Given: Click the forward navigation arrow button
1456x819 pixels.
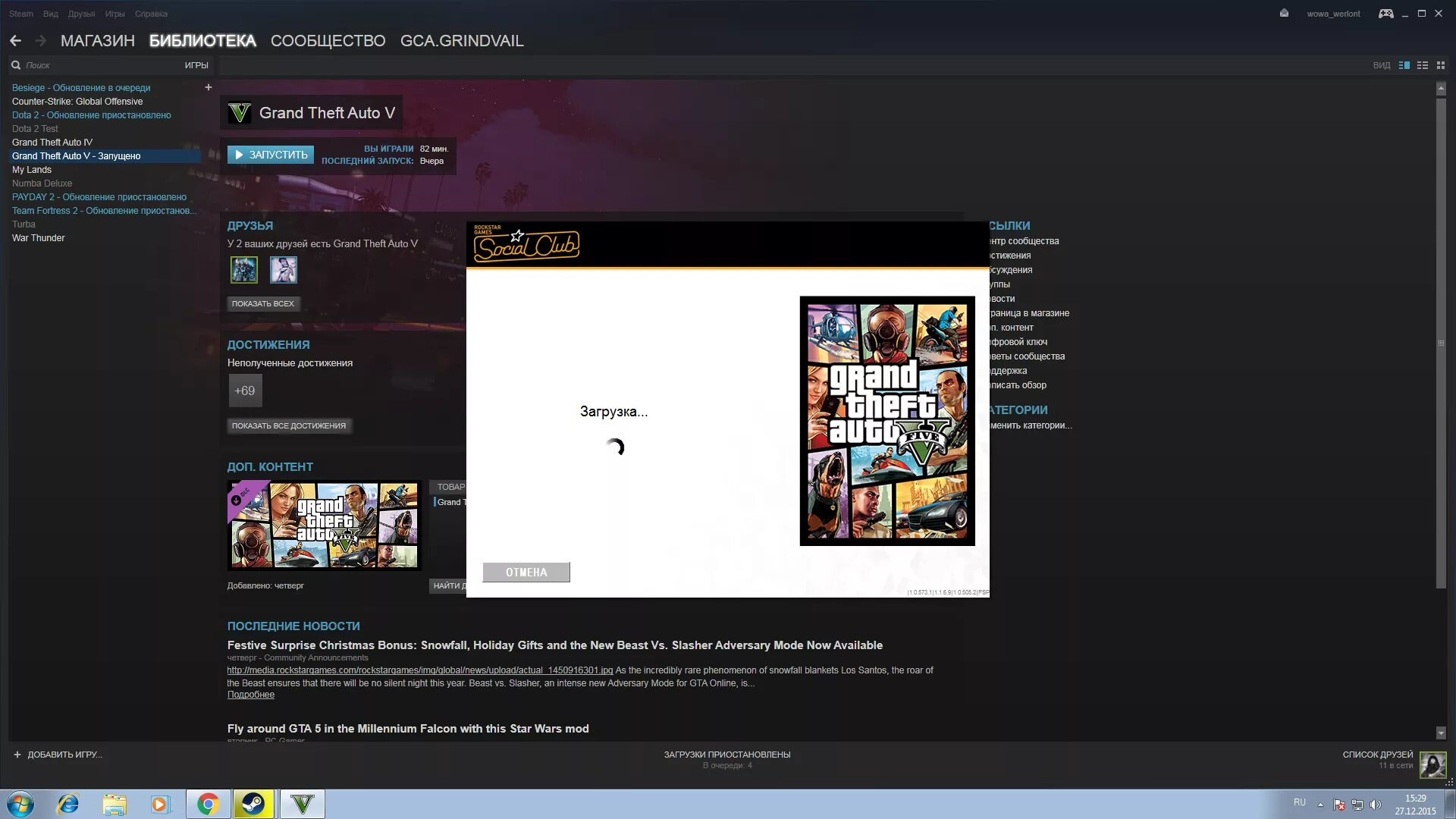Looking at the screenshot, I should pyautogui.click(x=39, y=40).
